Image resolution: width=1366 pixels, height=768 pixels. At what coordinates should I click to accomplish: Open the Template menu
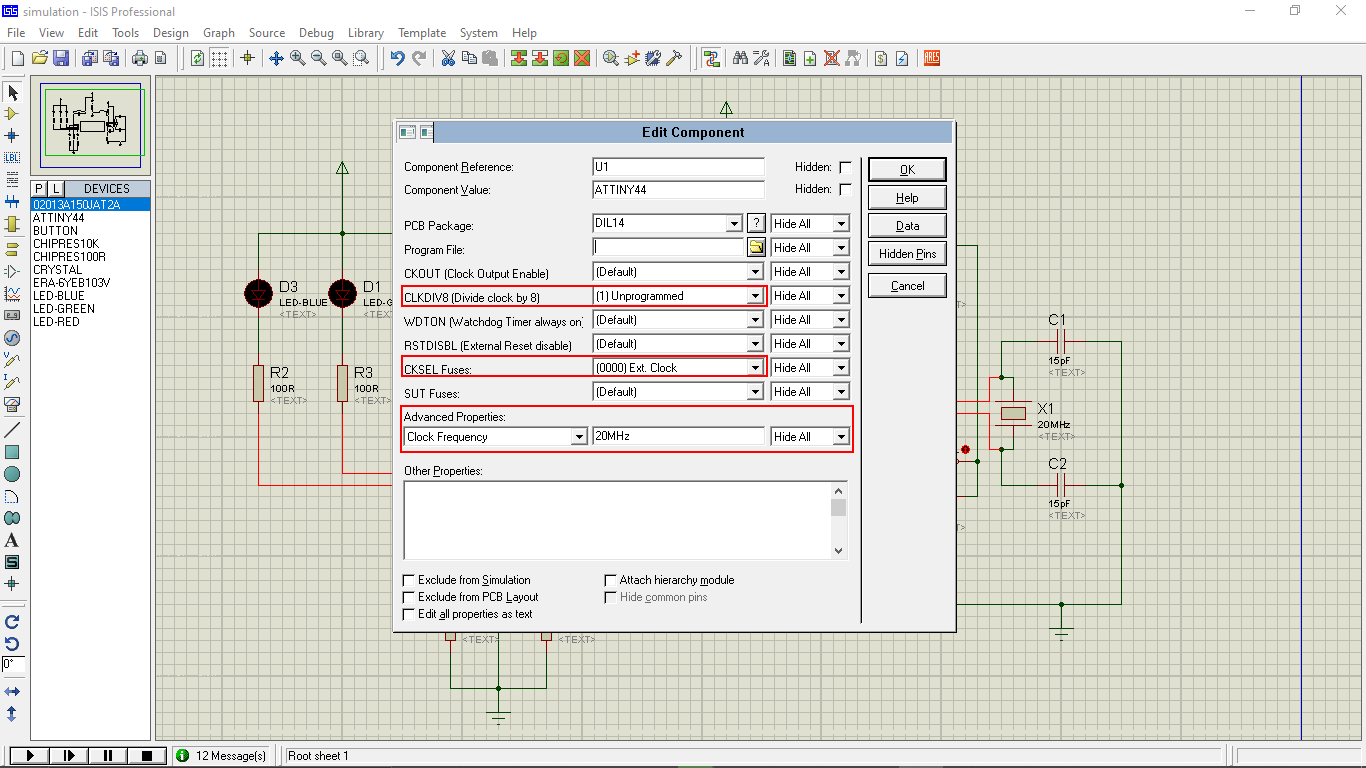click(422, 33)
